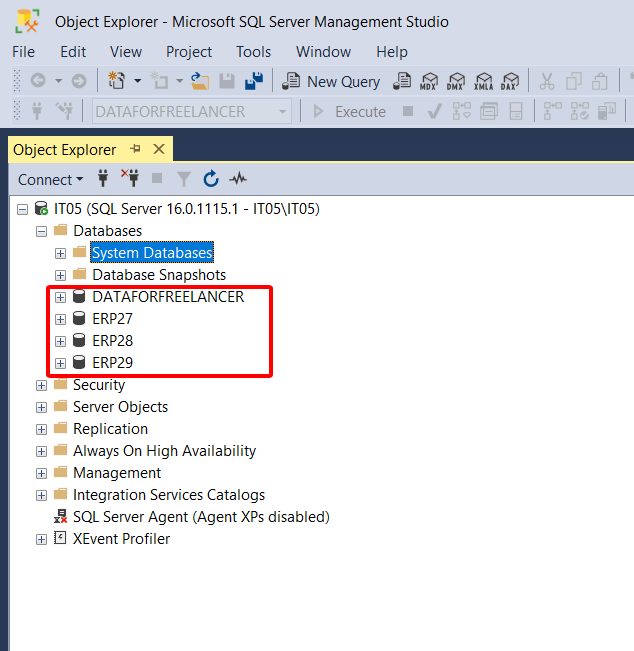The height and width of the screenshot is (651, 634).
Task: Select the ERP28 database label
Action: coord(113,341)
